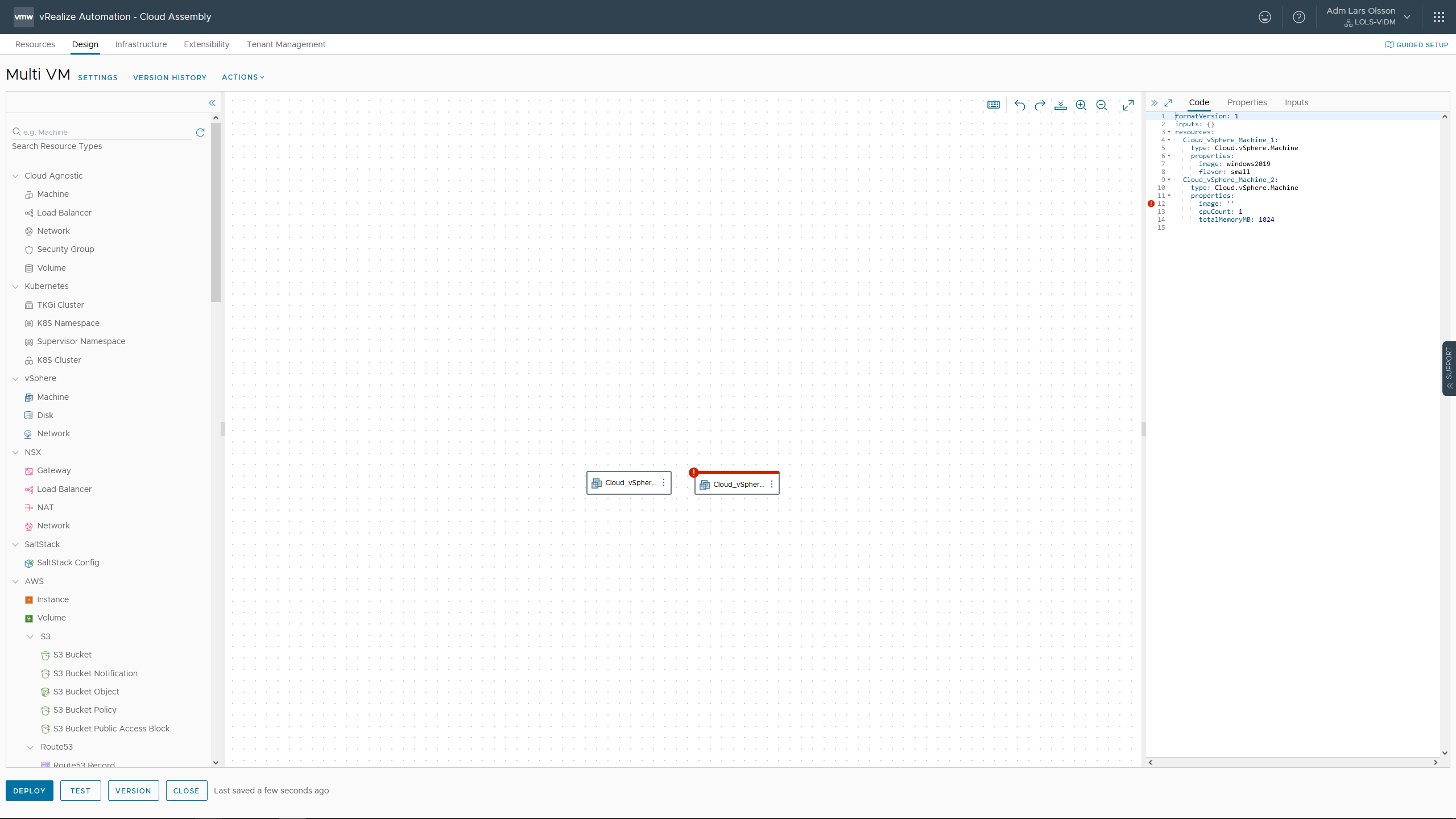Open the services app grid
Viewport: 1456px width, 819px height.
coord(1439,17)
